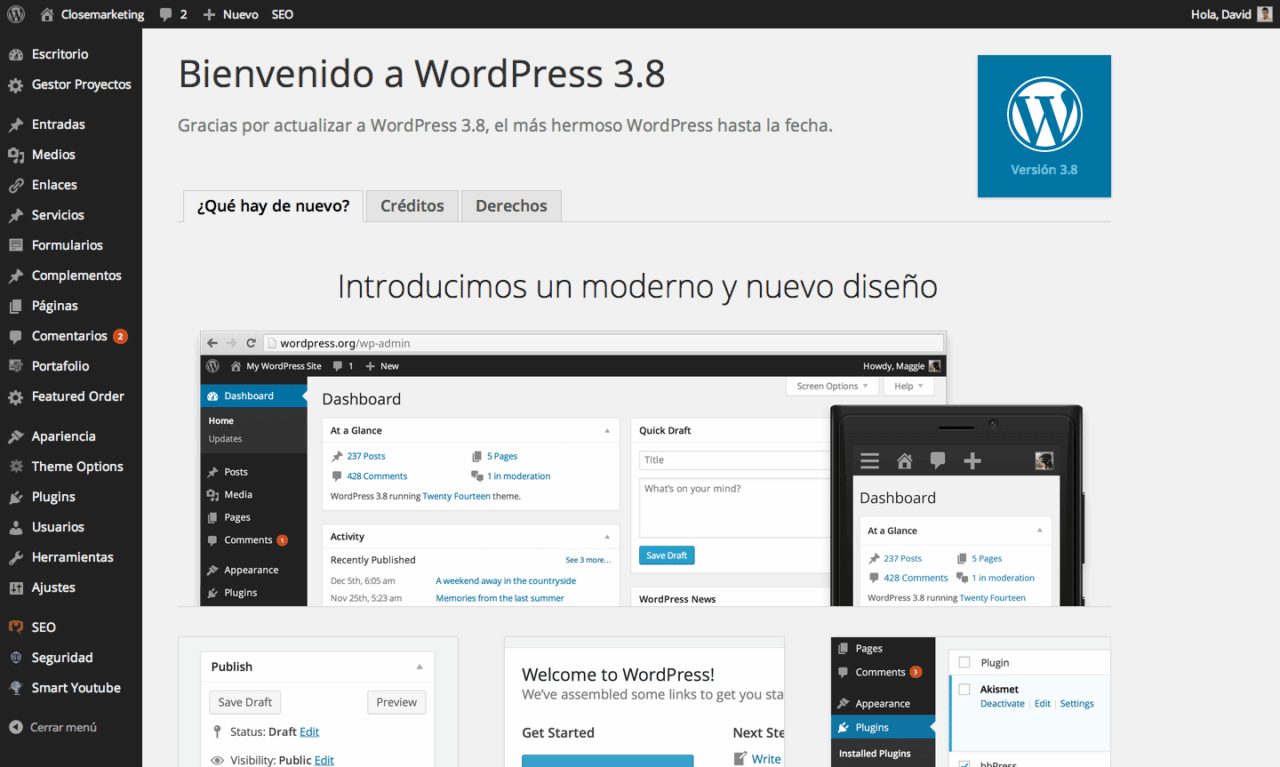Click Hola, David account greeting
1280x767 pixels.
point(1221,15)
